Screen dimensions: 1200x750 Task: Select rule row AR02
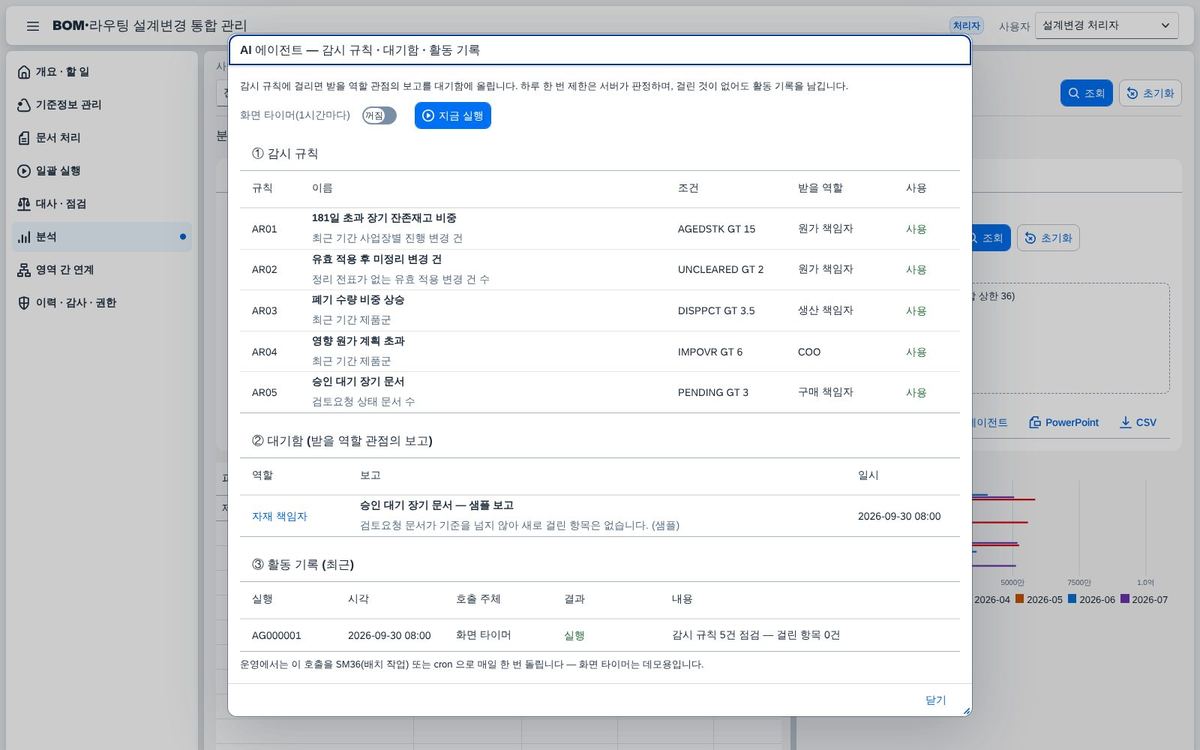pos(600,270)
